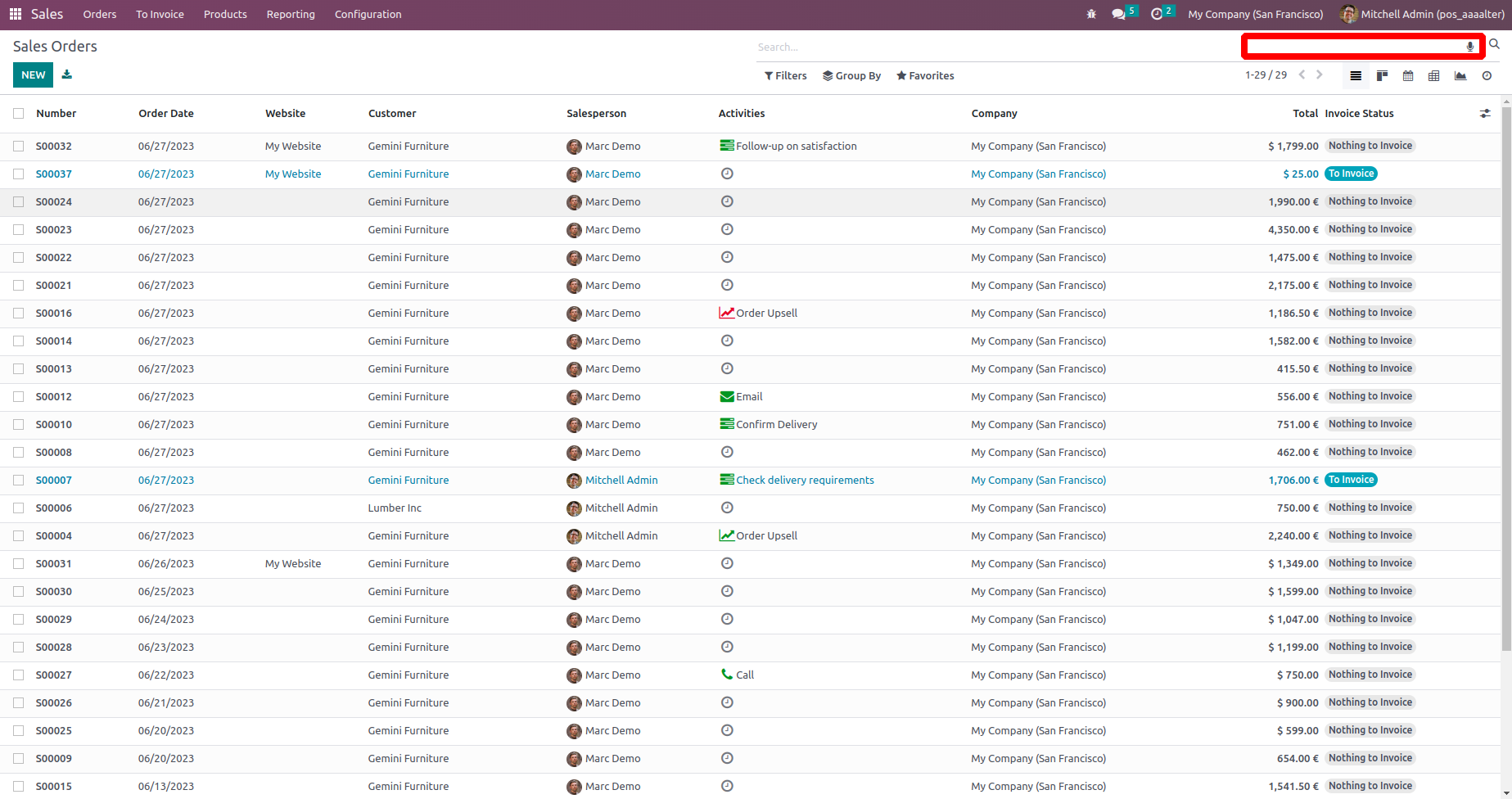Click the 1-29 / 29 pager counter
The height and width of the screenshot is (799, 1512).
pos(1266,74)
